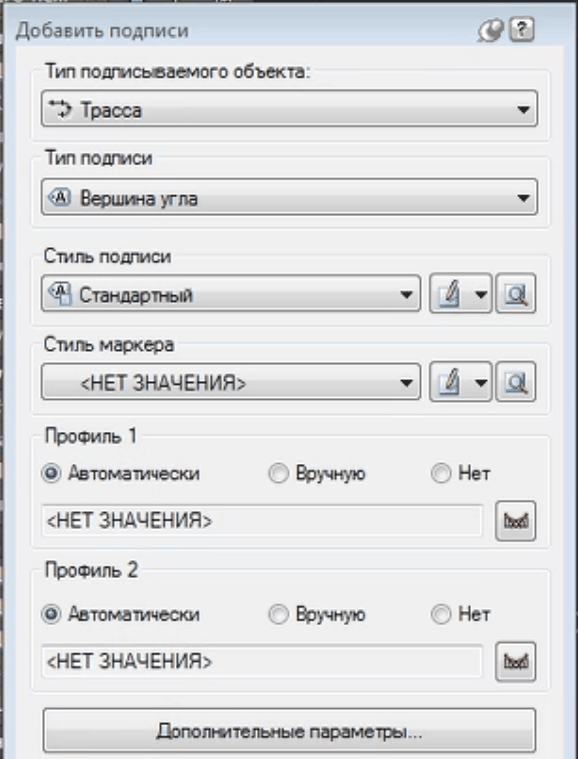
Task: Click profile select icon in Профиль 2
Action: (x=516, y=661)
